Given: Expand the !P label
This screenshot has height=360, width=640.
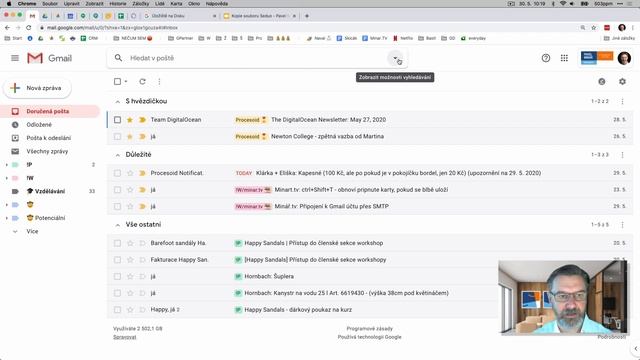Looking at the screenshot, I should click(6, 165).
